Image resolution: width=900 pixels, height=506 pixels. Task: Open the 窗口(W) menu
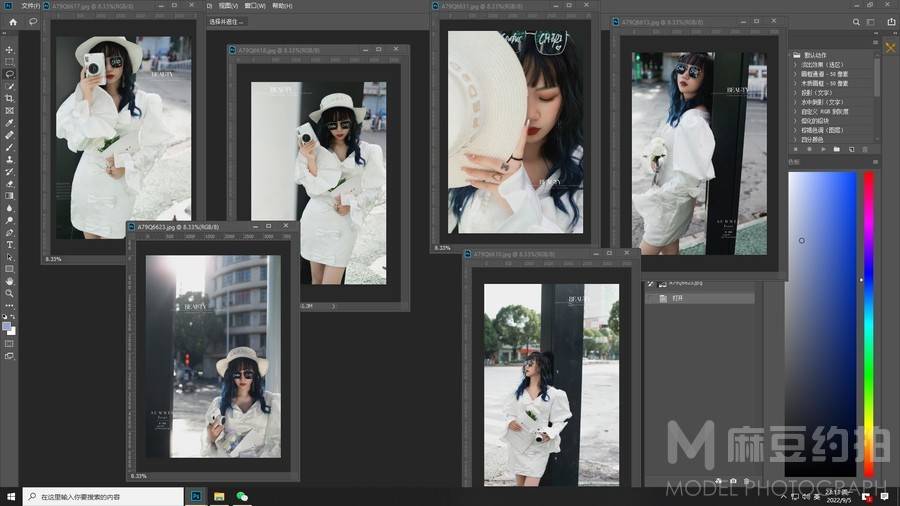tap(255, 6)
